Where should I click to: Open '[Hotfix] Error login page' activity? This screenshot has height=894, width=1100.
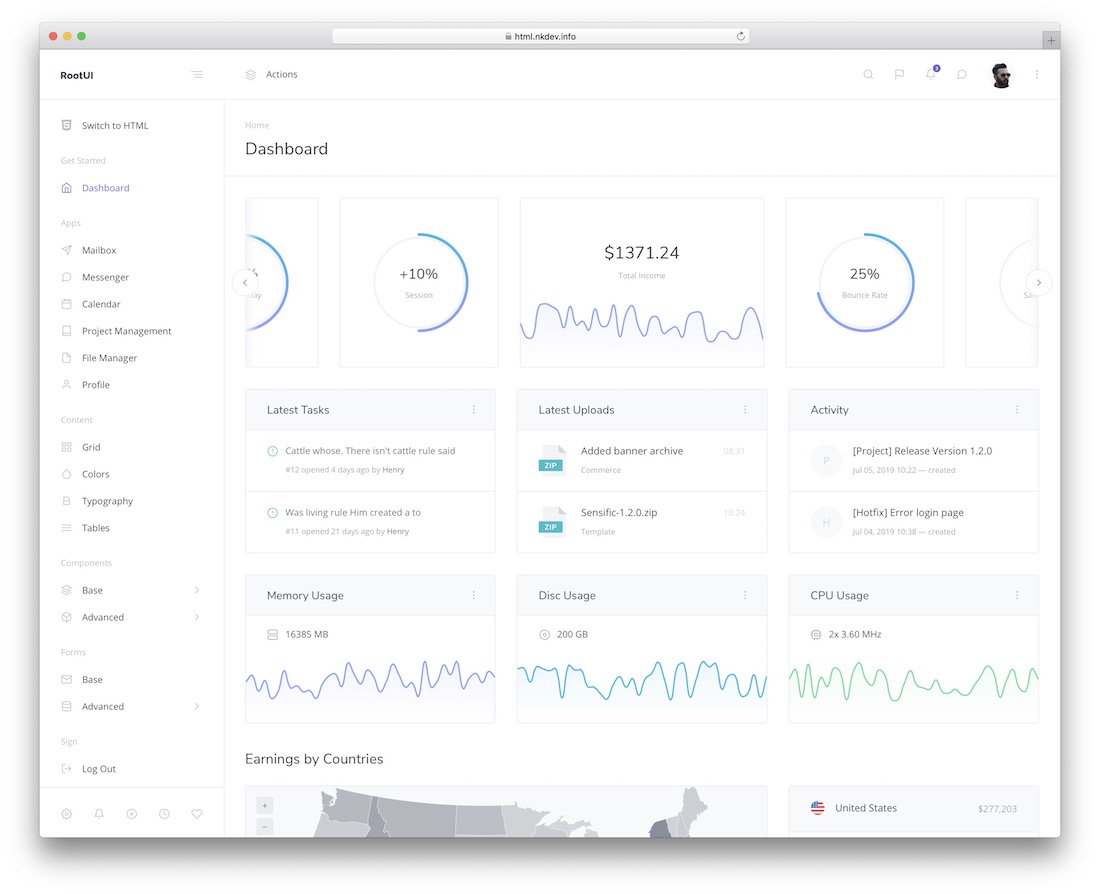click(x=908, y=513)
